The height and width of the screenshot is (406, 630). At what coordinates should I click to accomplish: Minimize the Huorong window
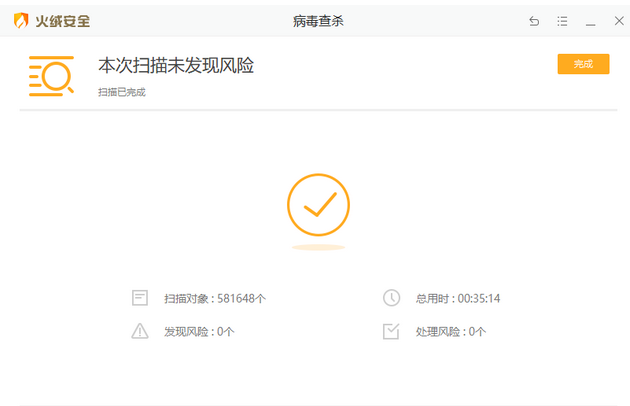pyautogui.click(x=590, y=21)
